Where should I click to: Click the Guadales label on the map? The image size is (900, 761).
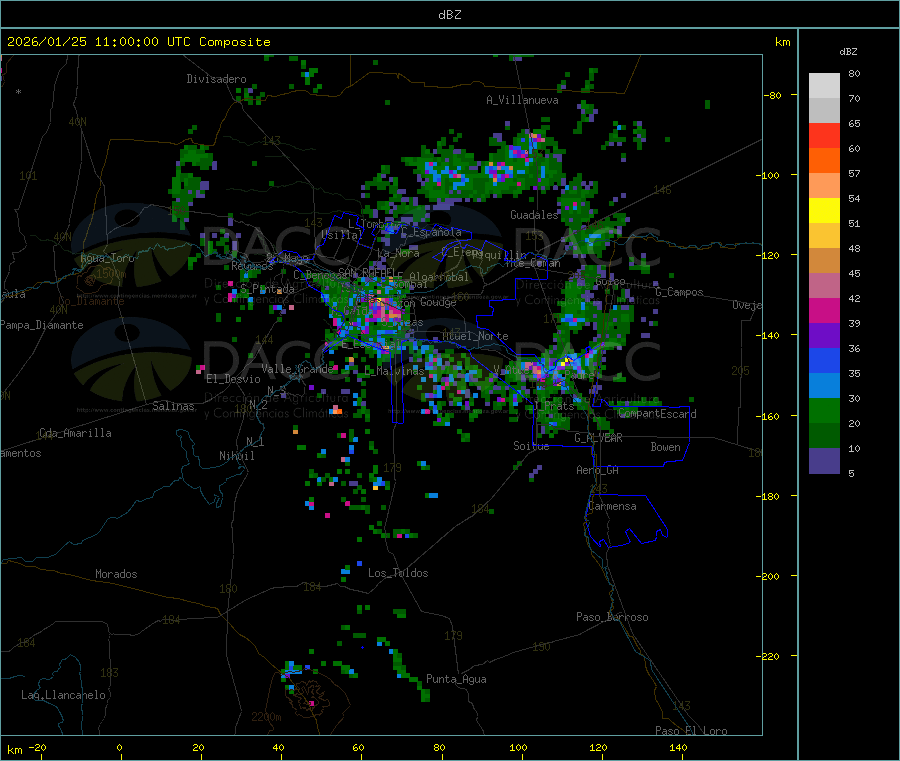coord(534,215)
